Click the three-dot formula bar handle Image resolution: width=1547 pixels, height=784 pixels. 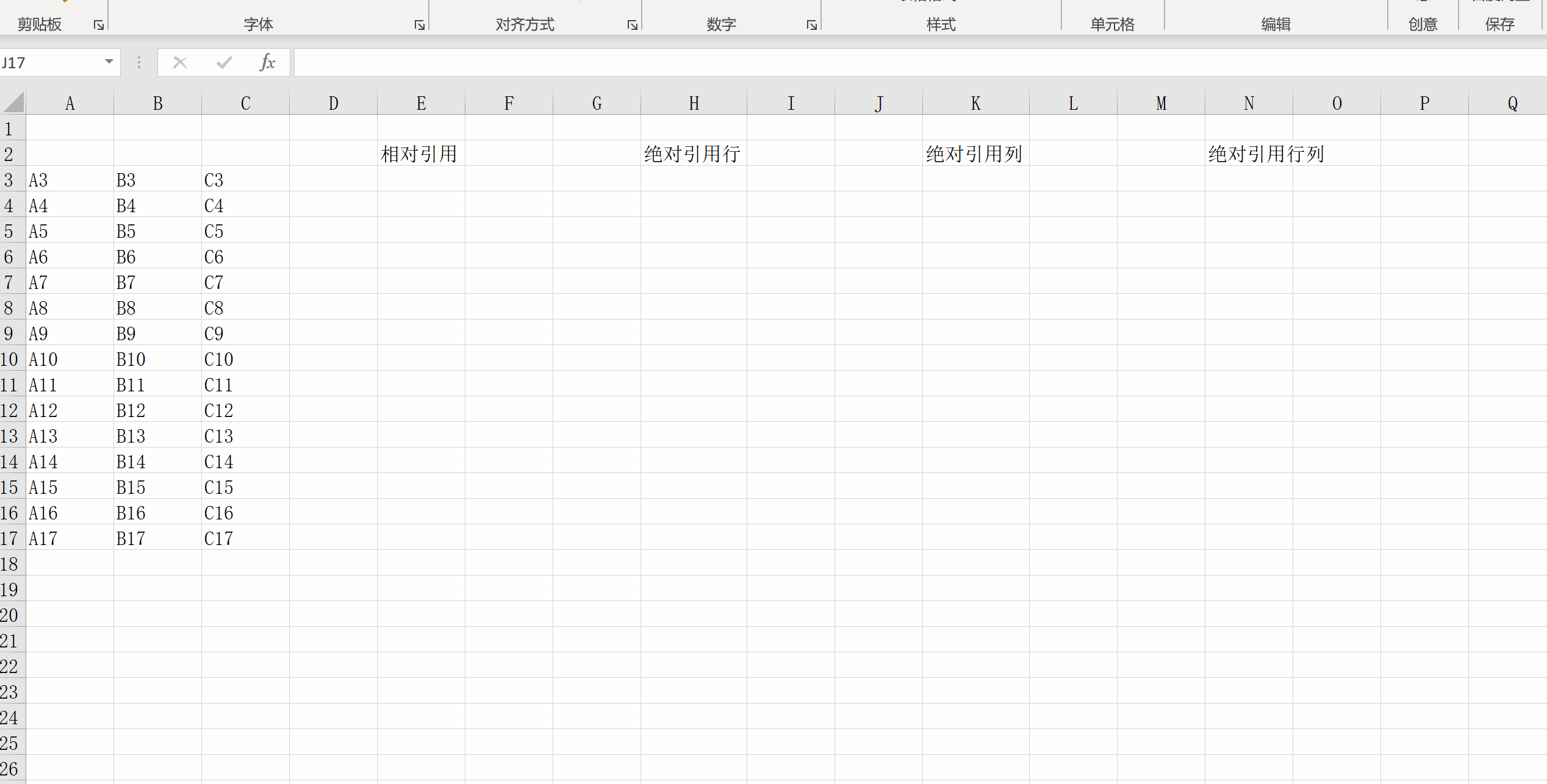(x=139, y=62)
